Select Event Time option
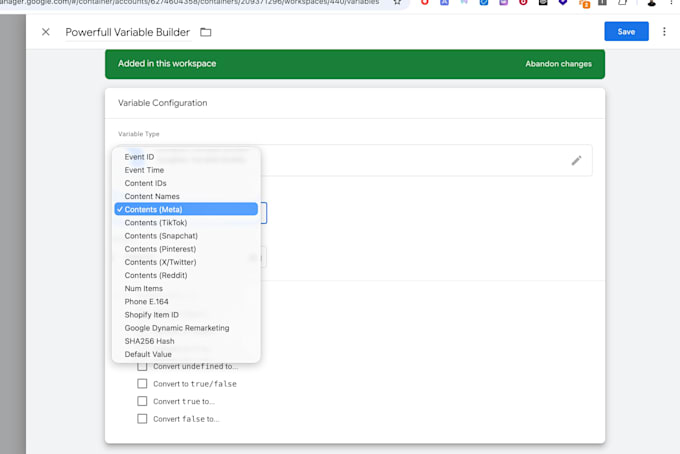Image resolution: width=680 pixels, height=454 pixels. coord(186,170)
